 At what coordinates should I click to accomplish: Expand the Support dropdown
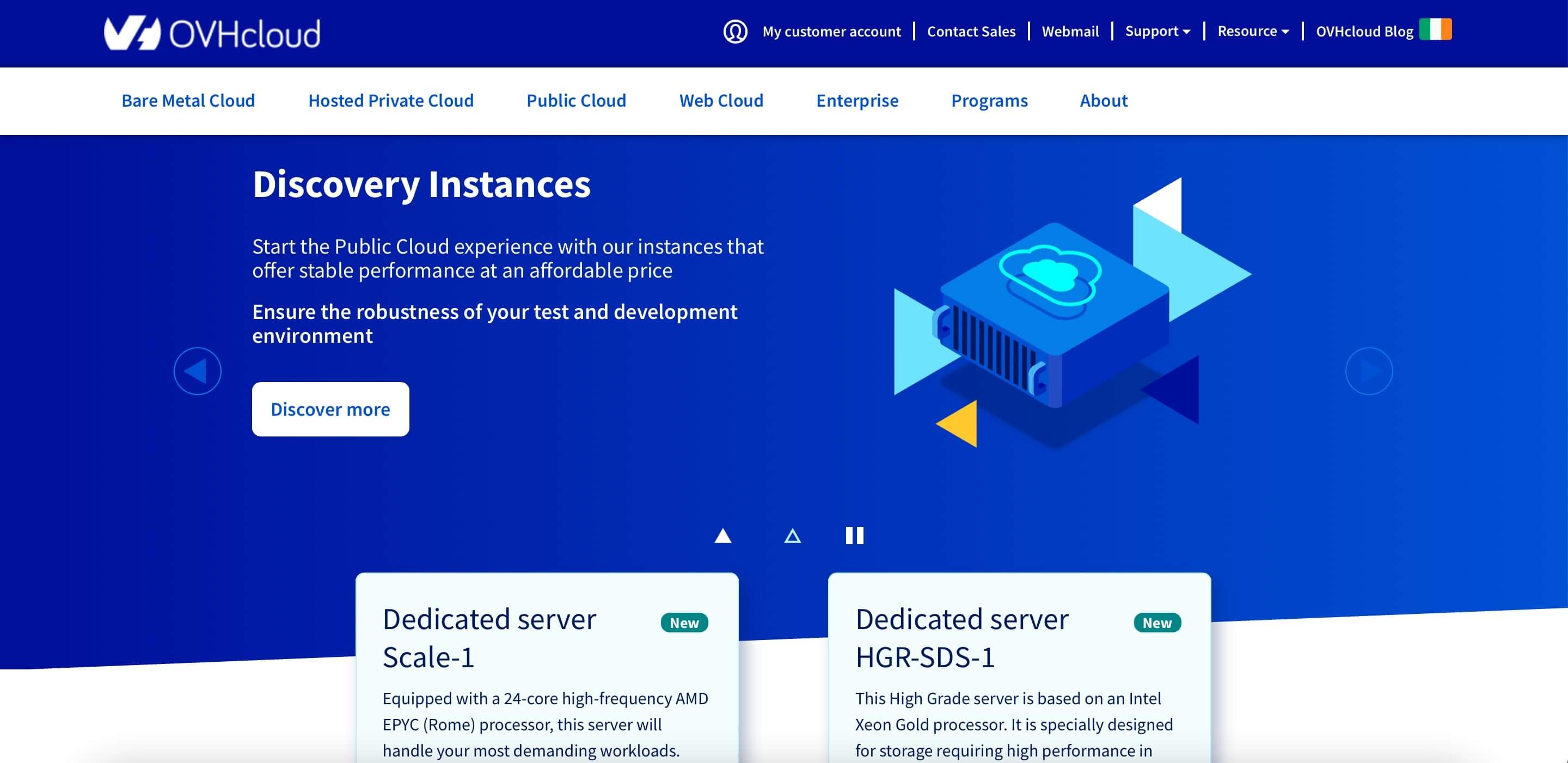point(1157,31)
